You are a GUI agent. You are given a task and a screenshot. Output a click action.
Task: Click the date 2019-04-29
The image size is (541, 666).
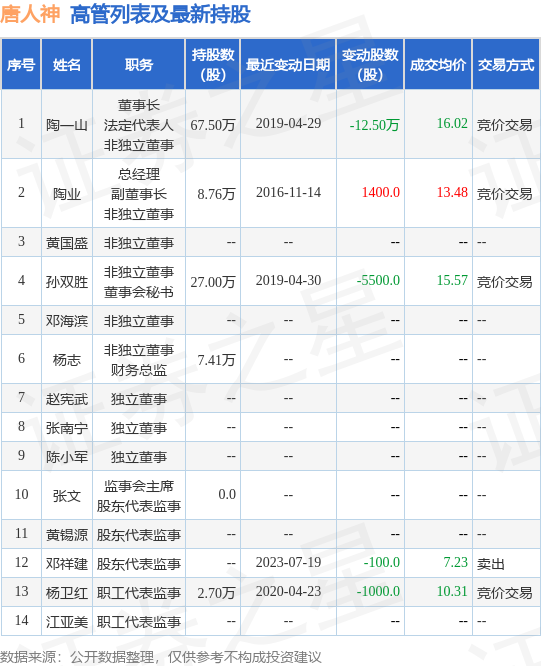(x=288, y=124)
